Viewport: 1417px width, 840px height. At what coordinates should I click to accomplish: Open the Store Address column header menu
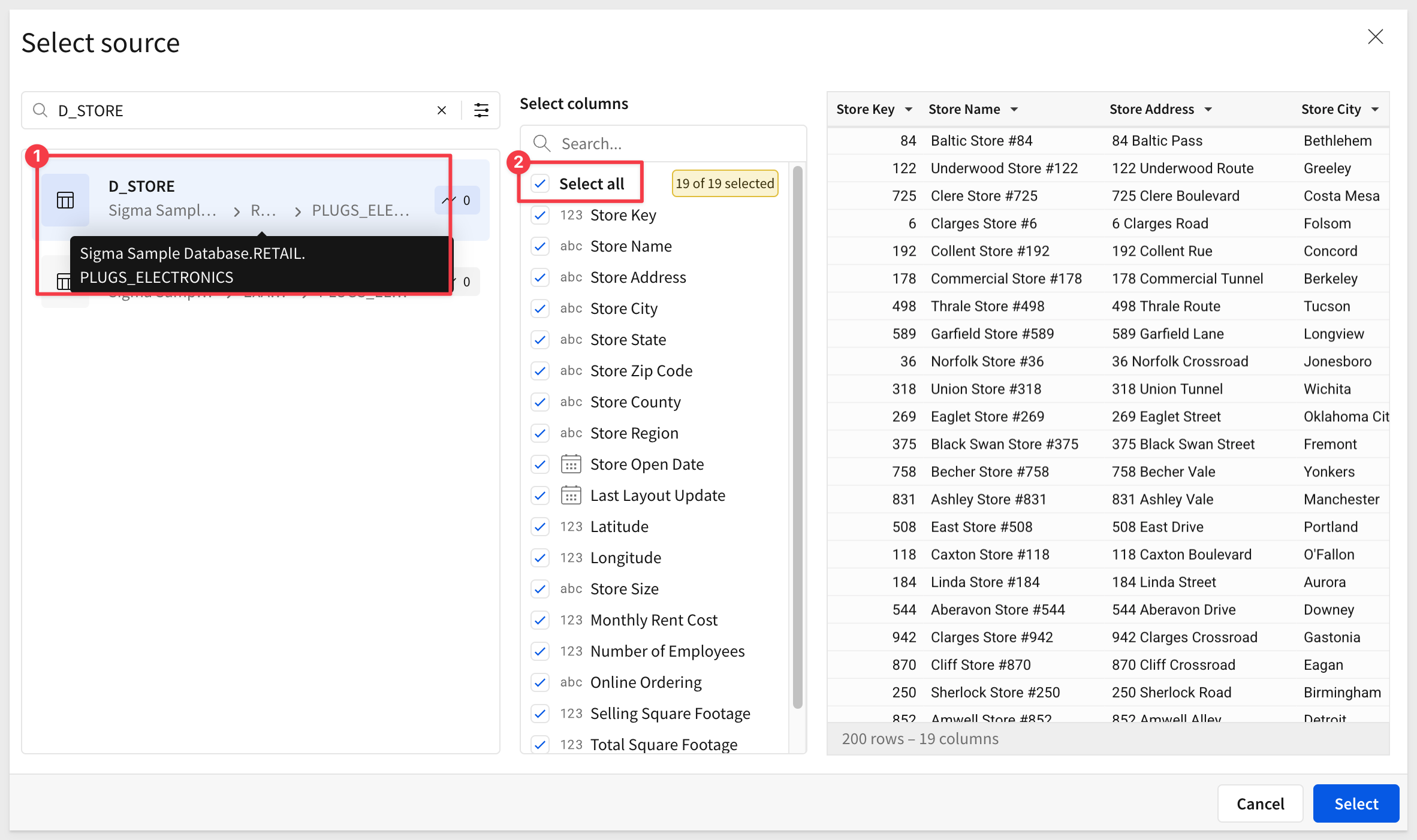pyautogui.click(x=1208, y=110)
